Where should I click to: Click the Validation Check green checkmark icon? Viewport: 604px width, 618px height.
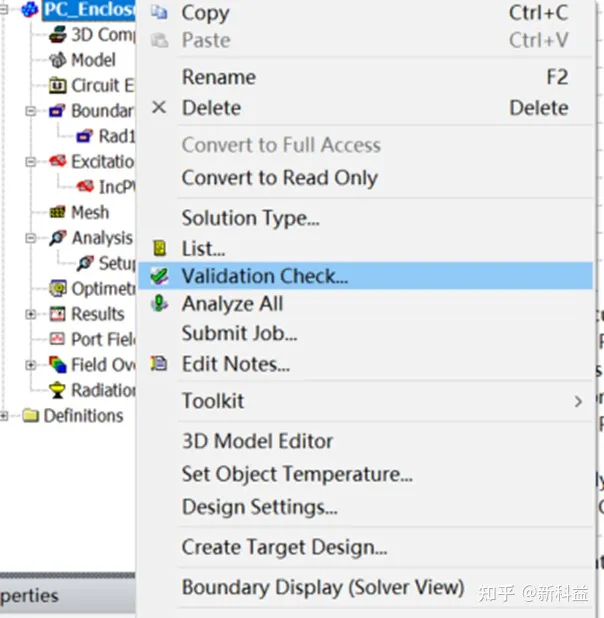click(x=159, y=276)
